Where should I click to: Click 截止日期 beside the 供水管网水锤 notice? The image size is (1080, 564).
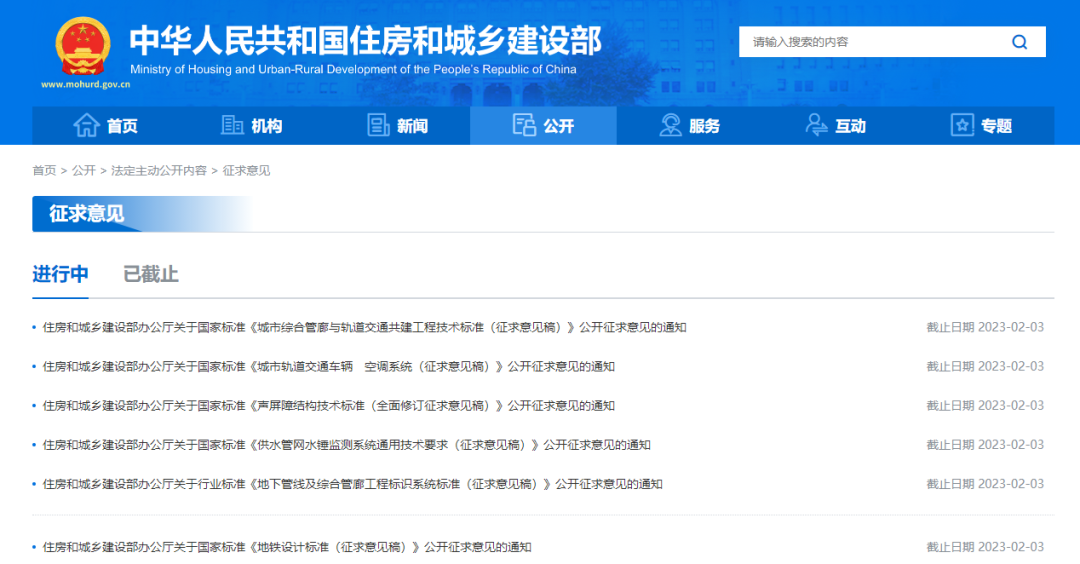[985, 445]
